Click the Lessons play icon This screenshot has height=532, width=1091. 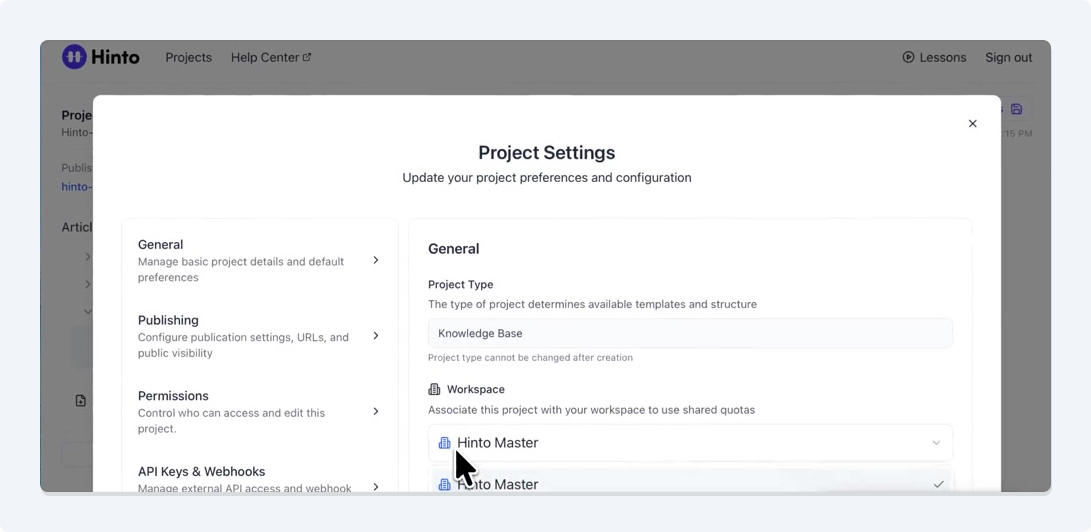pos(908,57)
